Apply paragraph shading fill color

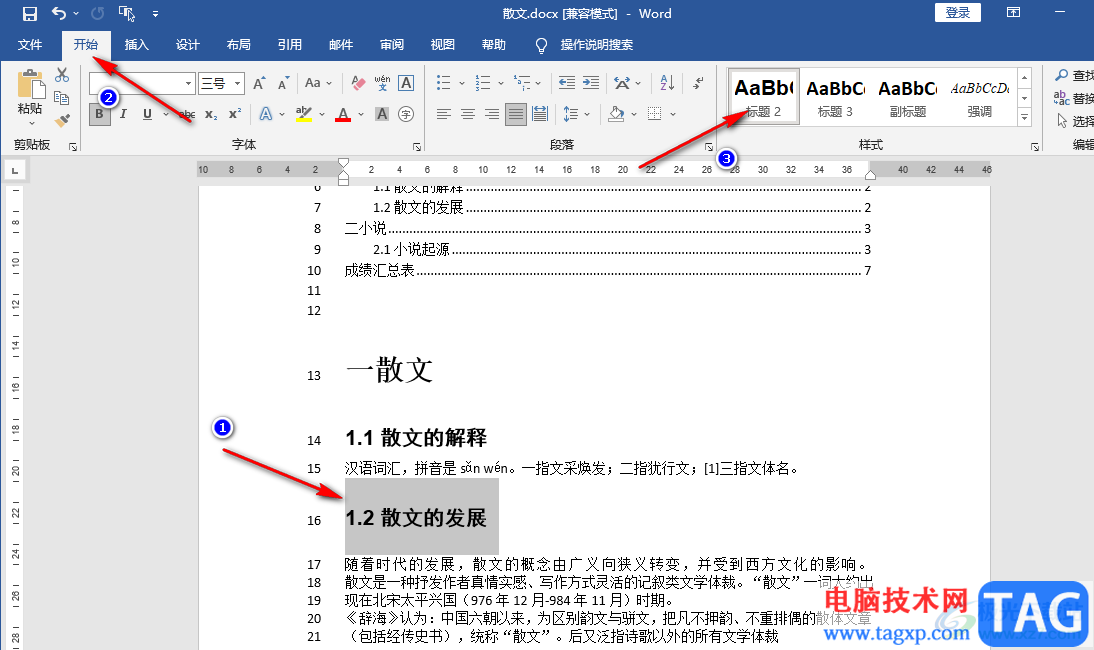pyautogui.click(x=616, y=114)
